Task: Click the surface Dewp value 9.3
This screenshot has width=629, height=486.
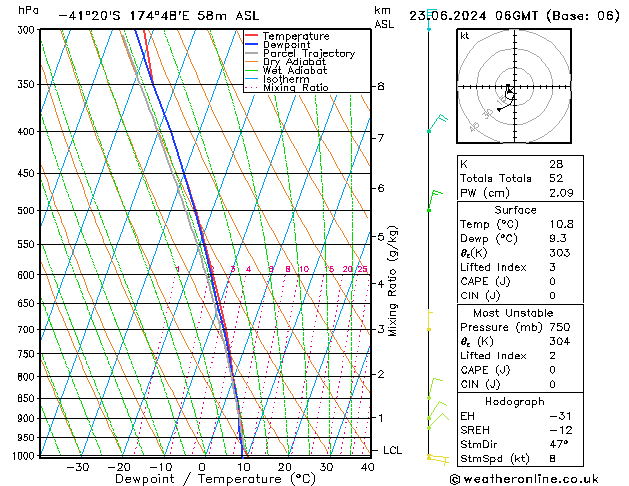Action: (x=558, y=239)
